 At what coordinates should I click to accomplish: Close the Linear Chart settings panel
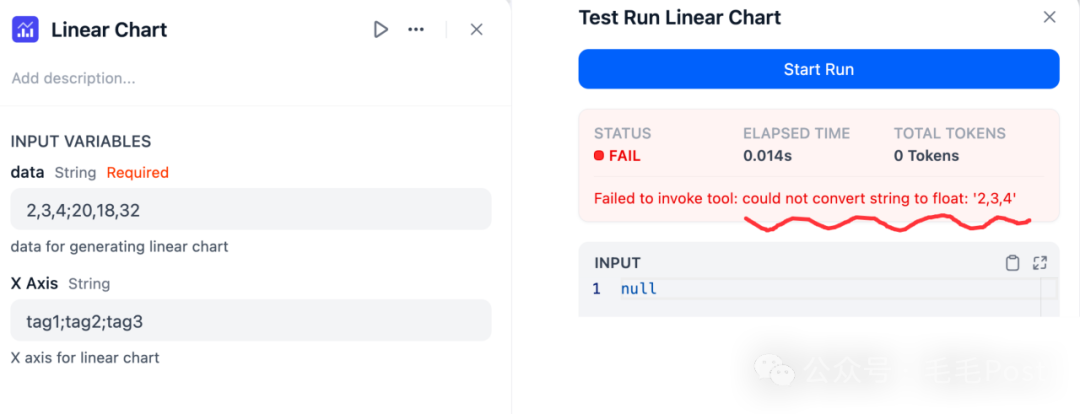pos(476,30)
